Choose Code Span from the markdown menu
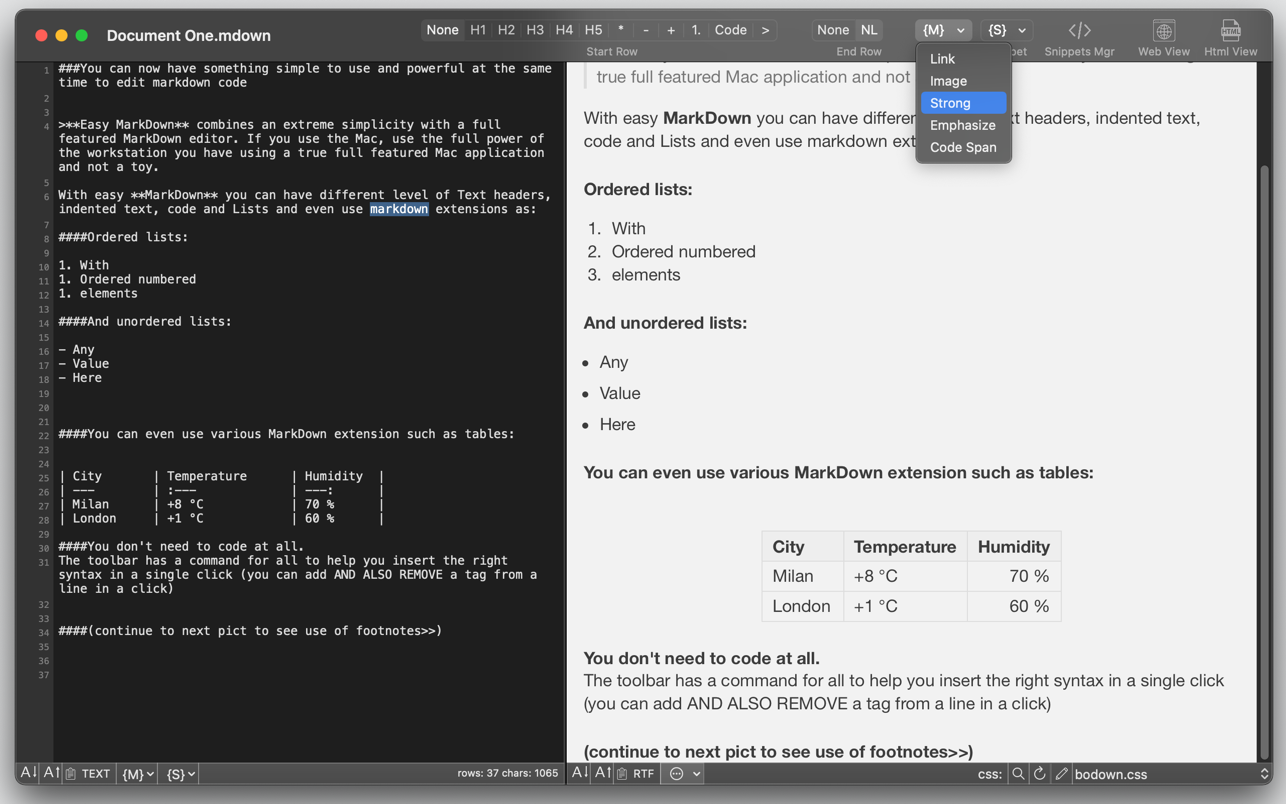 [963, 147]
